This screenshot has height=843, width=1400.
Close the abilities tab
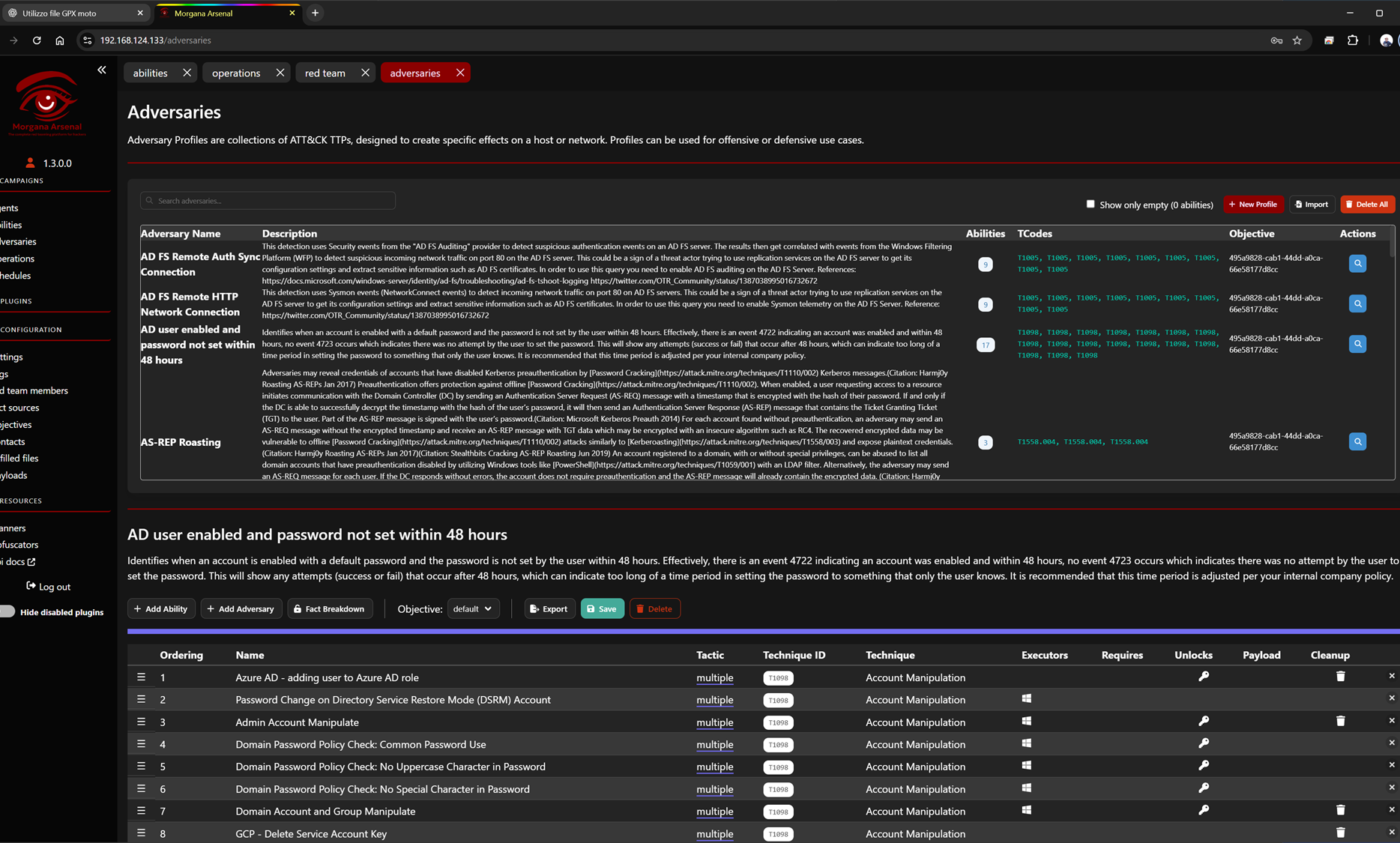(x=187, y=73)
